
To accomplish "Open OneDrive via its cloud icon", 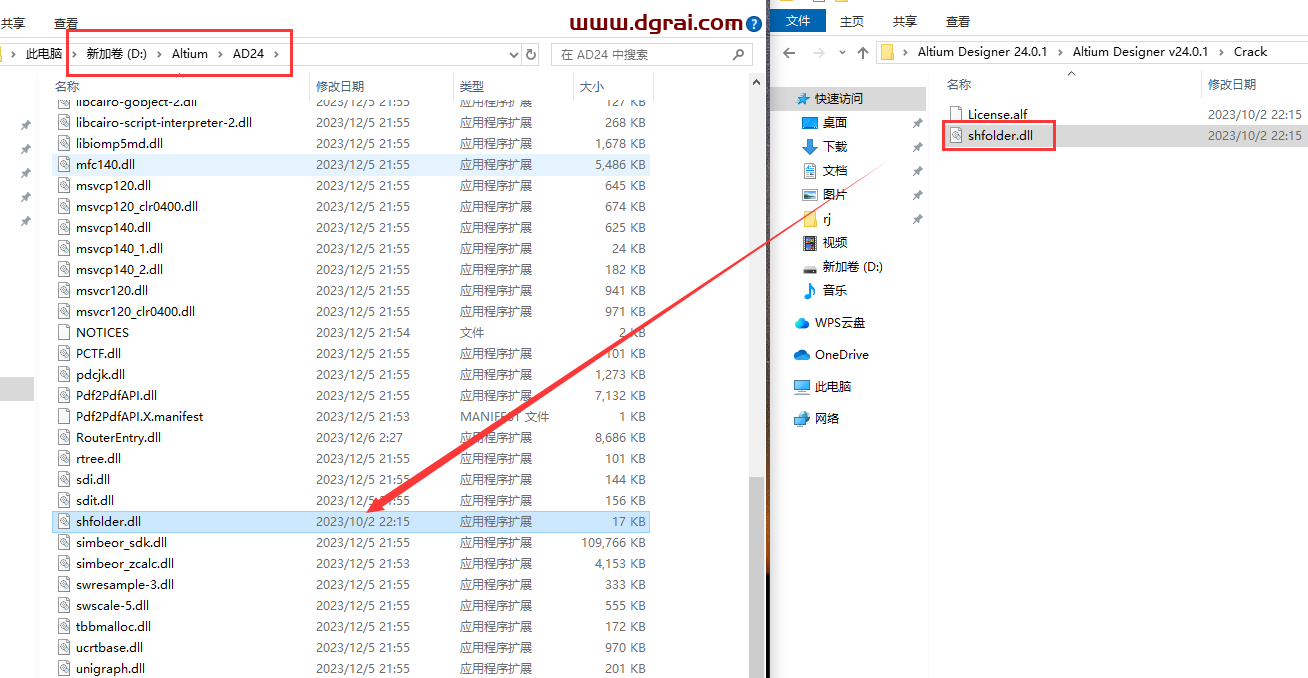I will (x=802, y=355).
